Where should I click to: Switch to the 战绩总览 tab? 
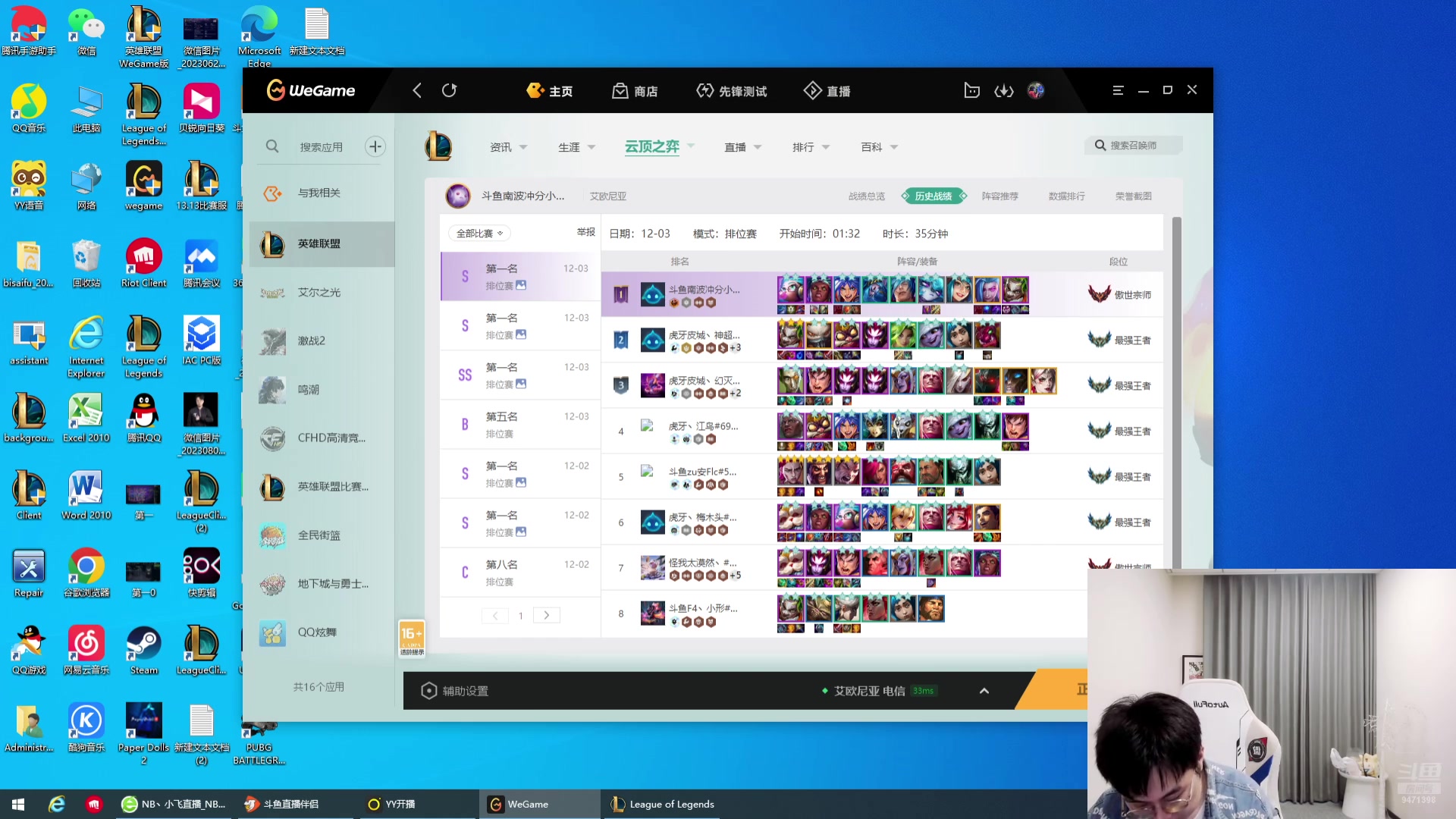click(867, 196)
